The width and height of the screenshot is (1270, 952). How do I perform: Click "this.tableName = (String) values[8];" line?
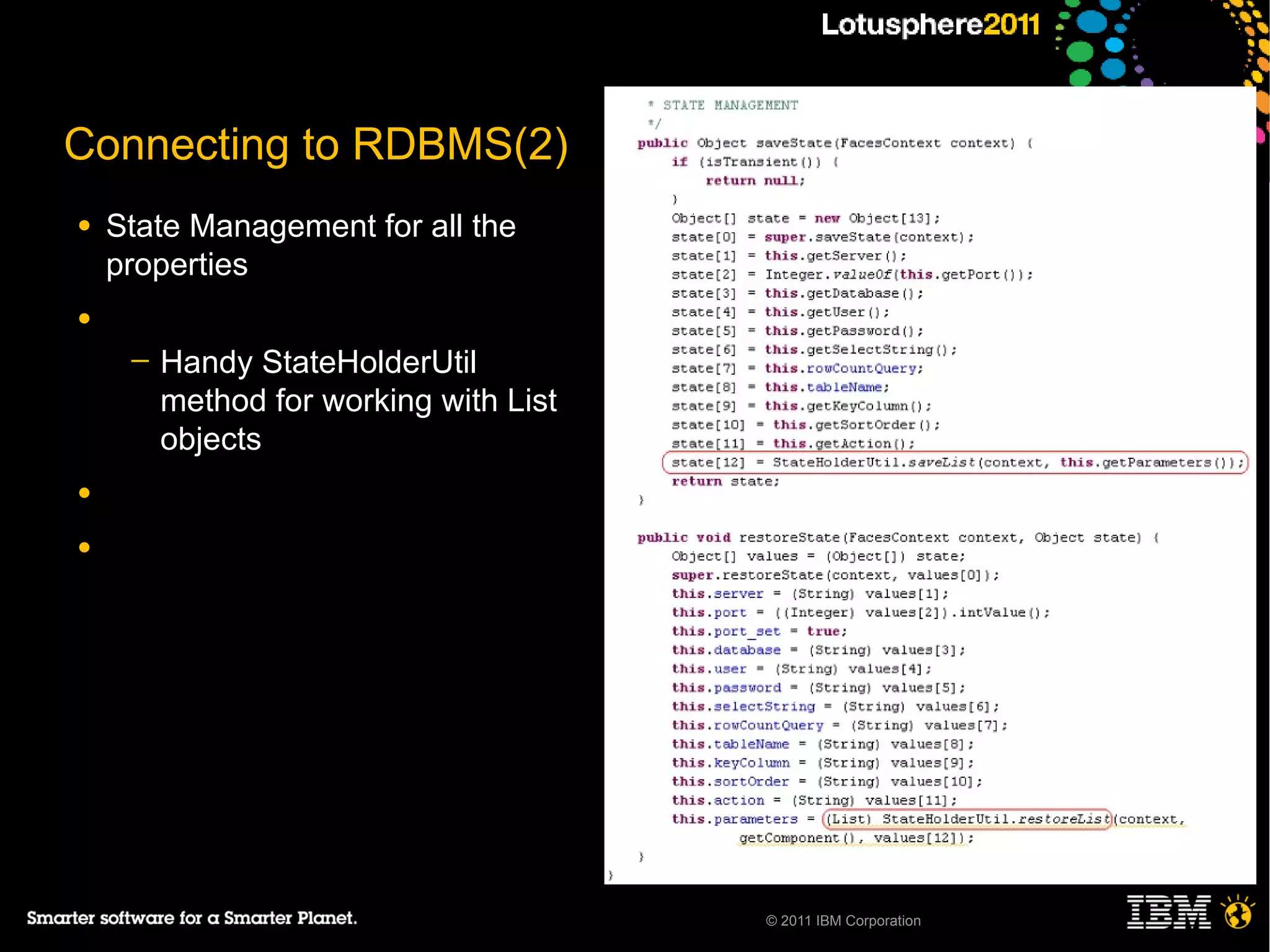click(823, 744)
